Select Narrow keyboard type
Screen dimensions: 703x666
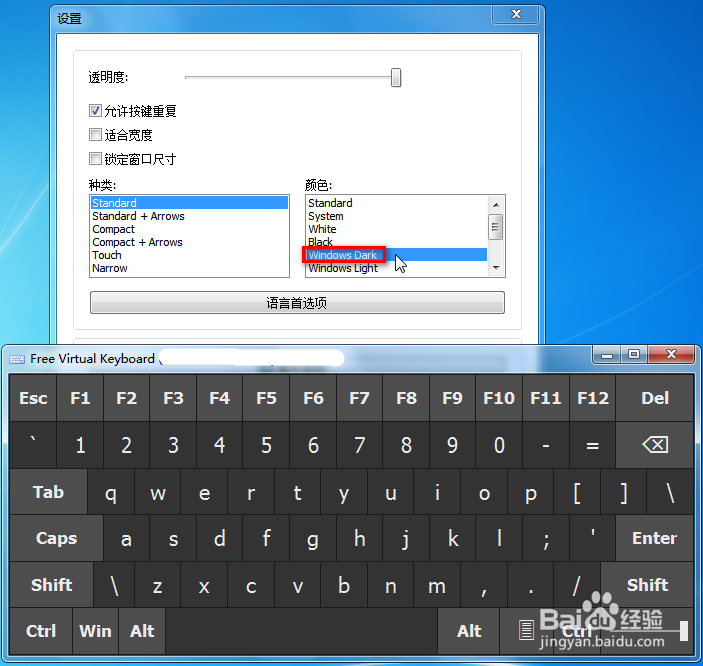pos(189,268)
